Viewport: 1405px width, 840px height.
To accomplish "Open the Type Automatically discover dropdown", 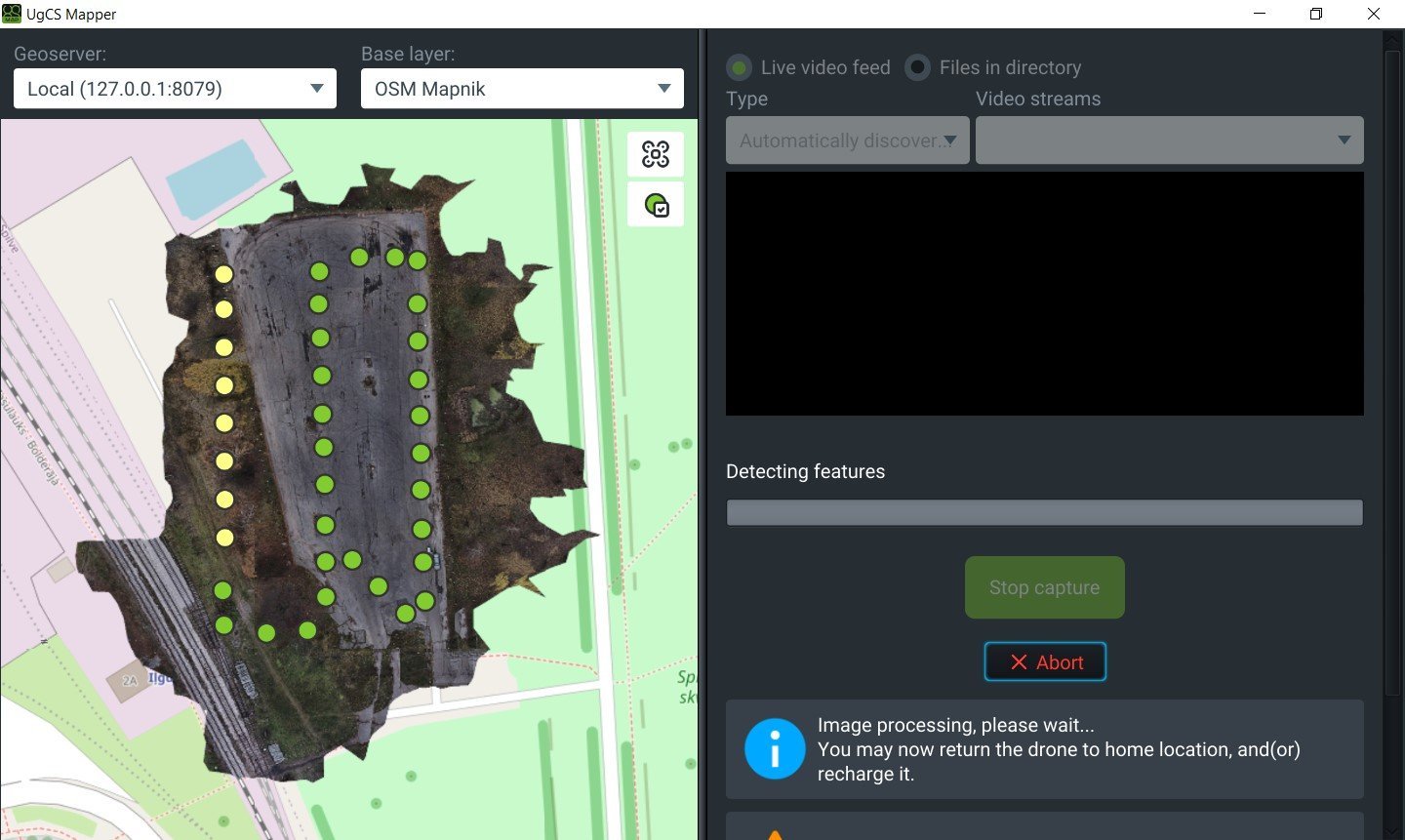I will click(x=847, y=140).
